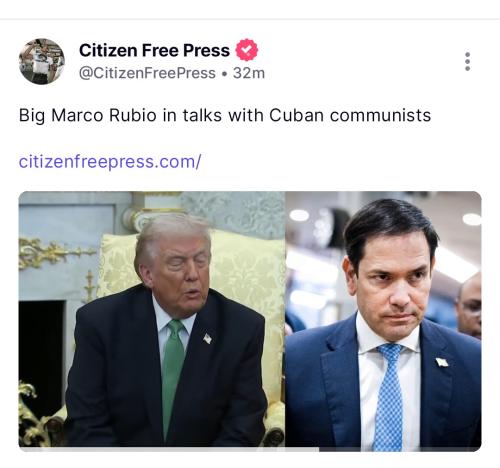Open the citizenfreepress.com link
Viewport: 500px width, 468px height.
pos(110,162)
